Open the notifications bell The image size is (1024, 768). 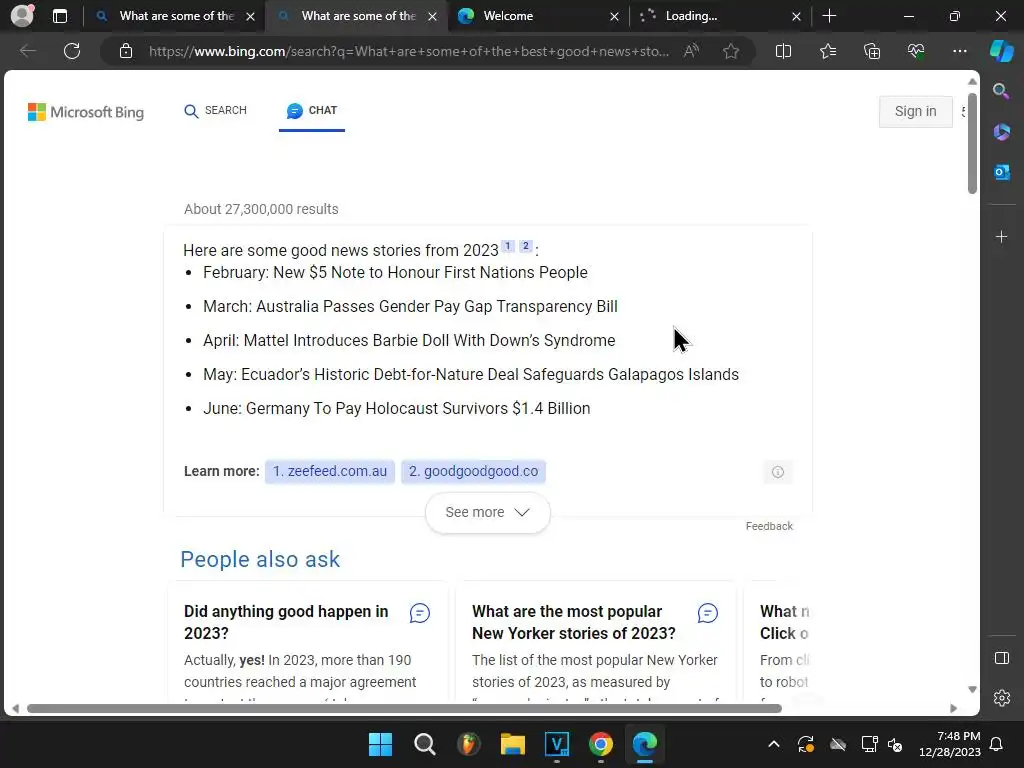pos(997,744)
